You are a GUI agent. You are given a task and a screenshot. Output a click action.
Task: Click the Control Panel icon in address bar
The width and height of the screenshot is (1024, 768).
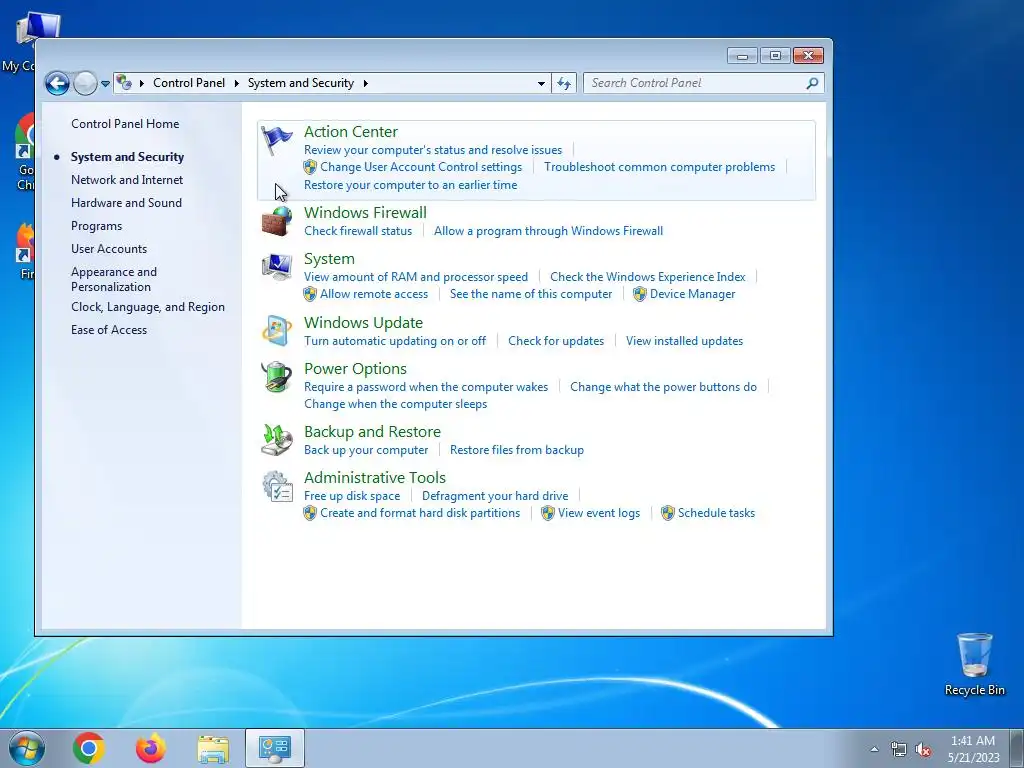point(123,83)
